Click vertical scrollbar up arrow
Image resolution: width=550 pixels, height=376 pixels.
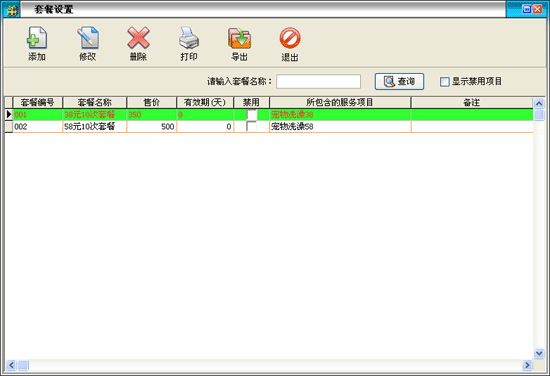point(539,103)
